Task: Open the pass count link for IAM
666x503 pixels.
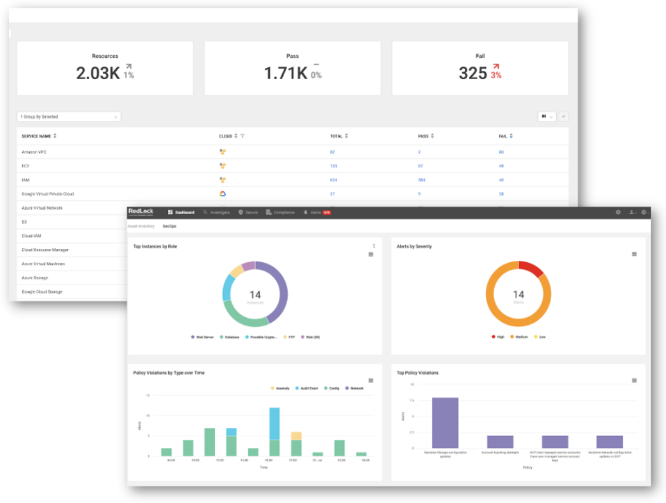Action: 422,180
